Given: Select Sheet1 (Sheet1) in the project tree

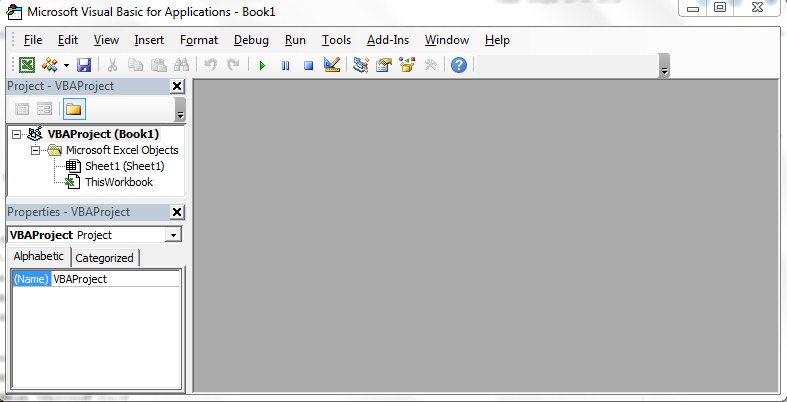Looking at the screenshot, I should coord(124,166).
